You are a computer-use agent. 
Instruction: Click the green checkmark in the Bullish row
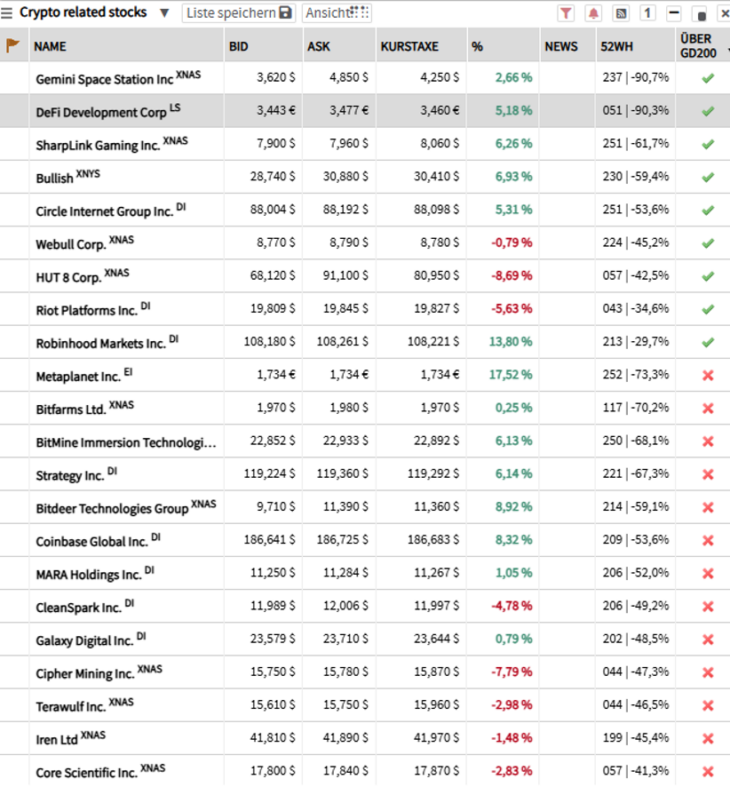click(x=708, y=177)
